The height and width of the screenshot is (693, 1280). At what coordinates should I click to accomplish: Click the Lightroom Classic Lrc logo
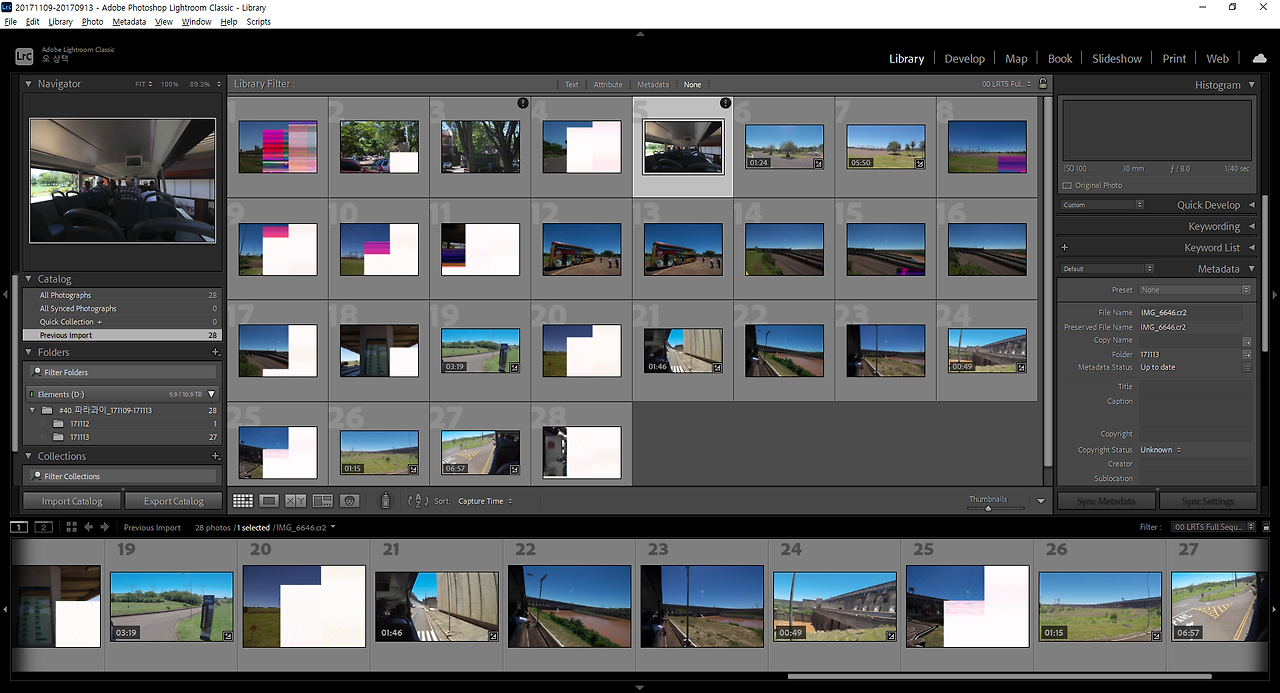tap(25, 57)
